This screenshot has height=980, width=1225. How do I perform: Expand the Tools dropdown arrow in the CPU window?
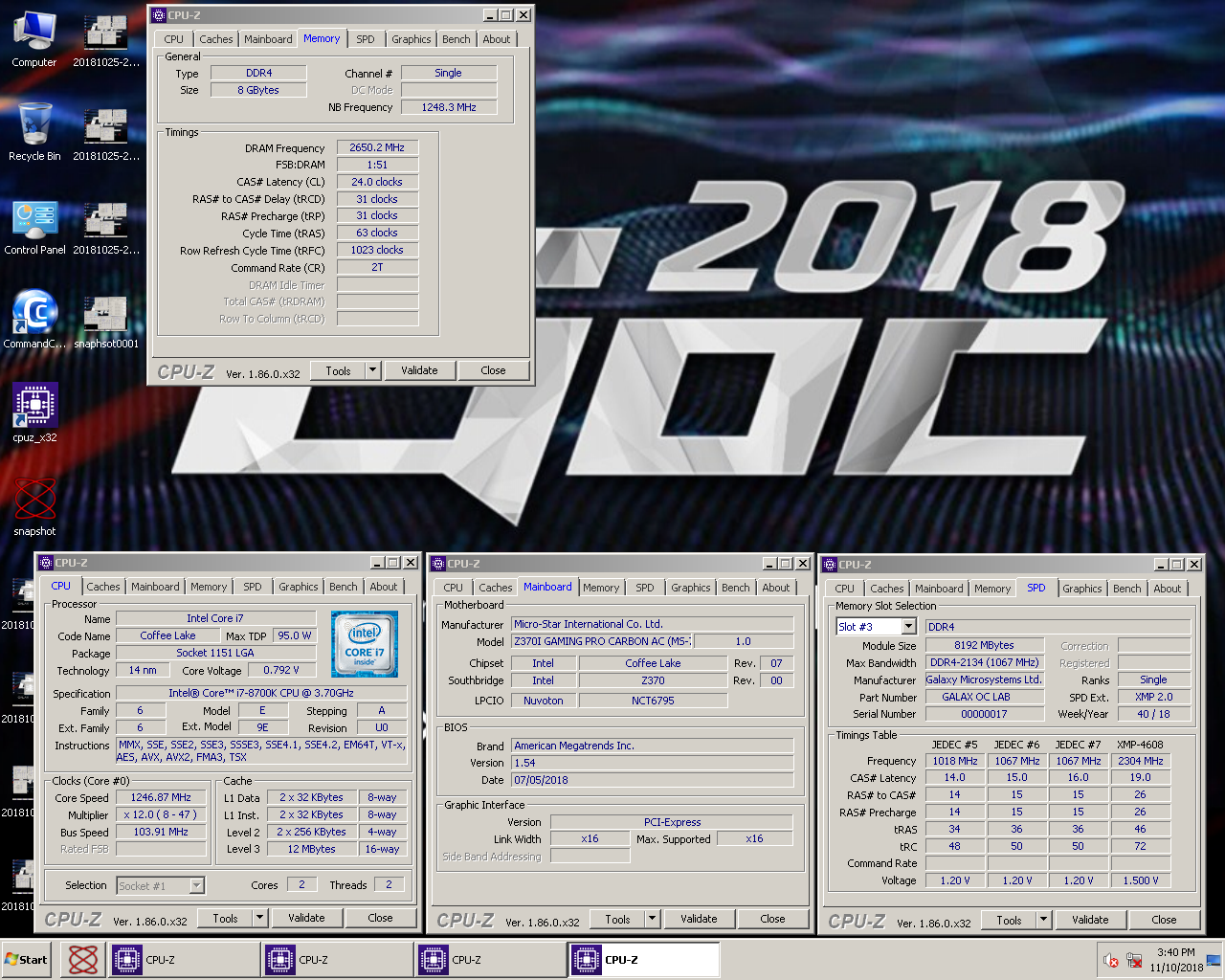(x=259, y=918)
